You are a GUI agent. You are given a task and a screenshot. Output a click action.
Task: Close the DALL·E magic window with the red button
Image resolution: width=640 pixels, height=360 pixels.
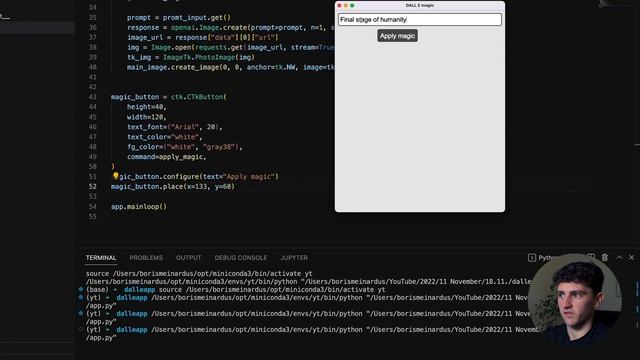pos(339,5)
